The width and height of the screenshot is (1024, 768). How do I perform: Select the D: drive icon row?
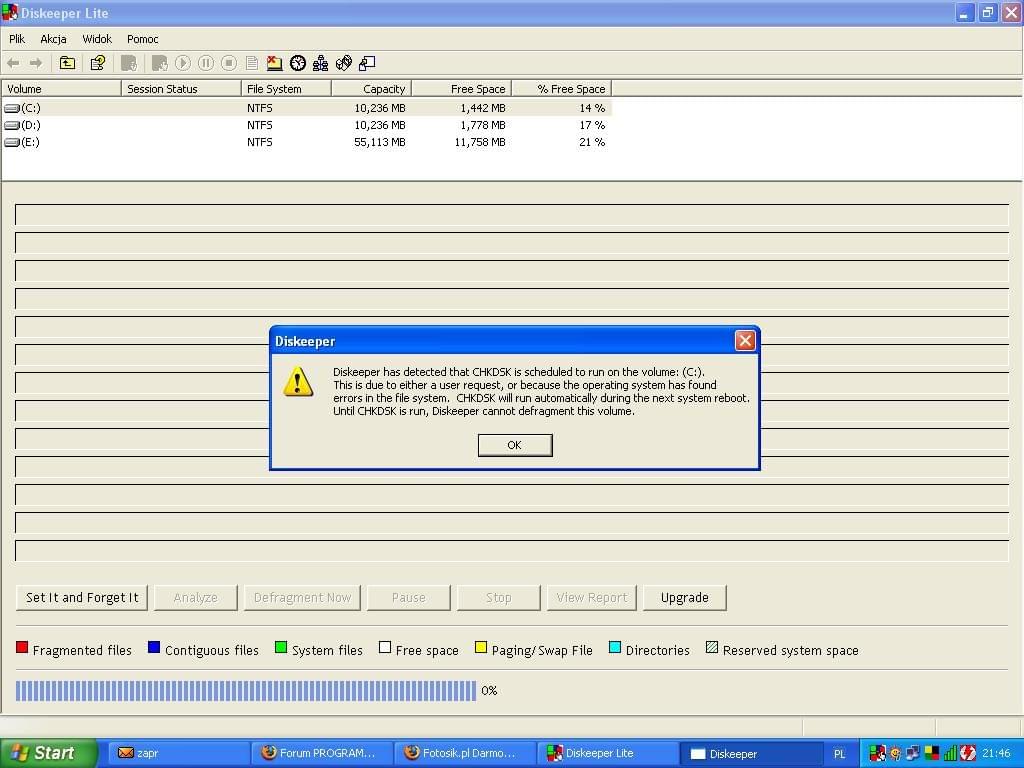pyautogui.click(x=306, y=125)
